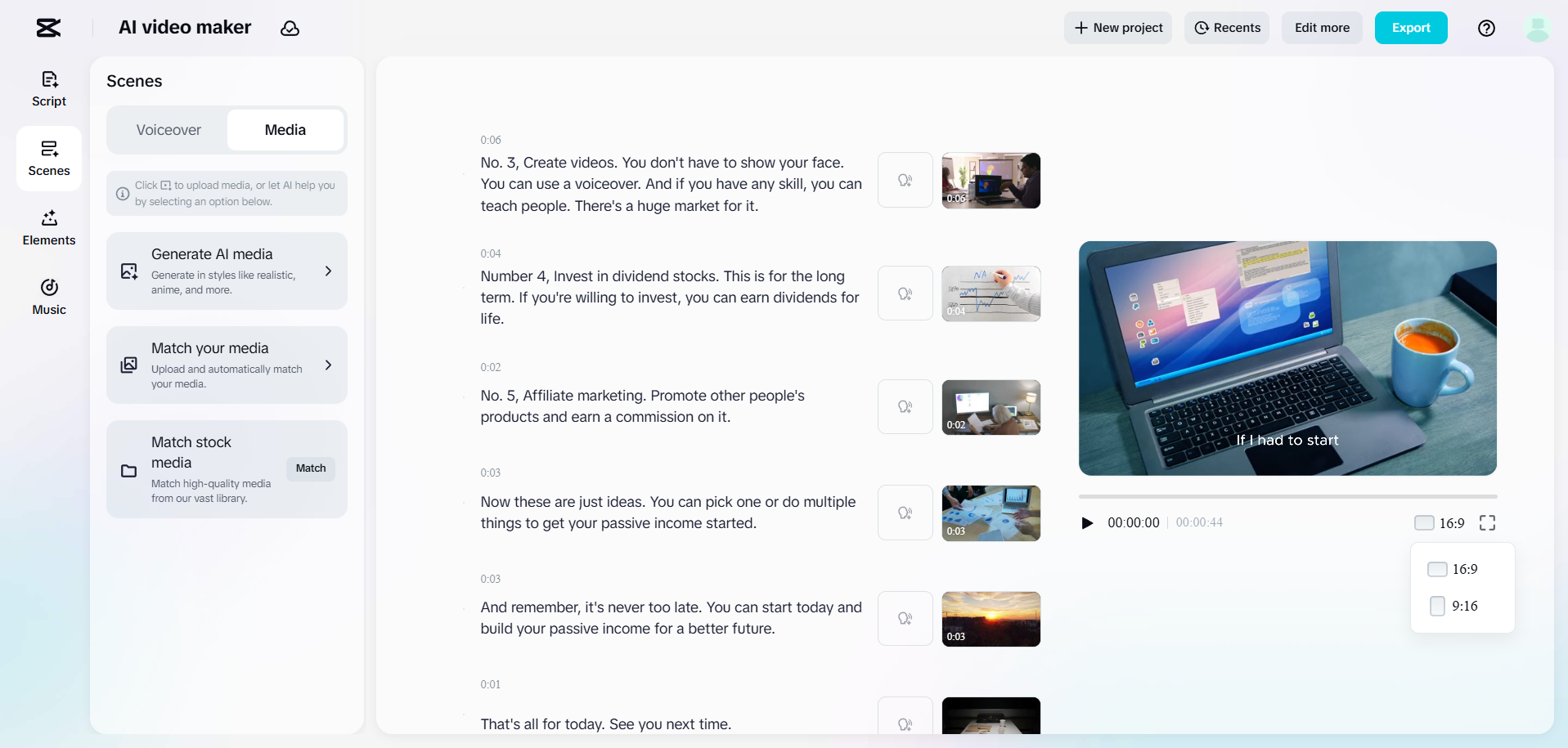
Task: Select the 'Create videos' scene thumbnail
Action: pos(991,180)
